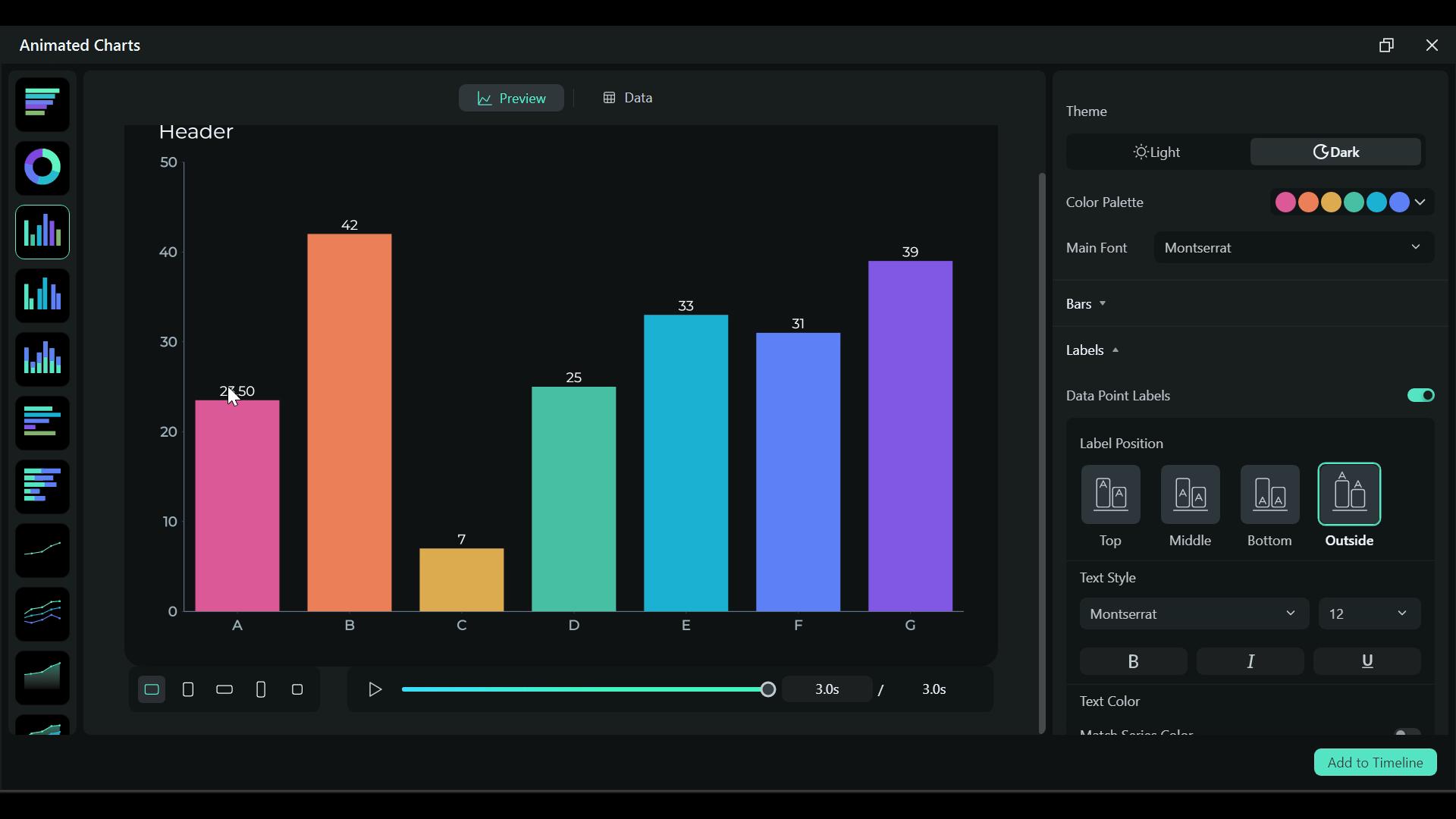1456x819 pixels.
Task: Choose the stacked column chart type
Action: (42, 359)
